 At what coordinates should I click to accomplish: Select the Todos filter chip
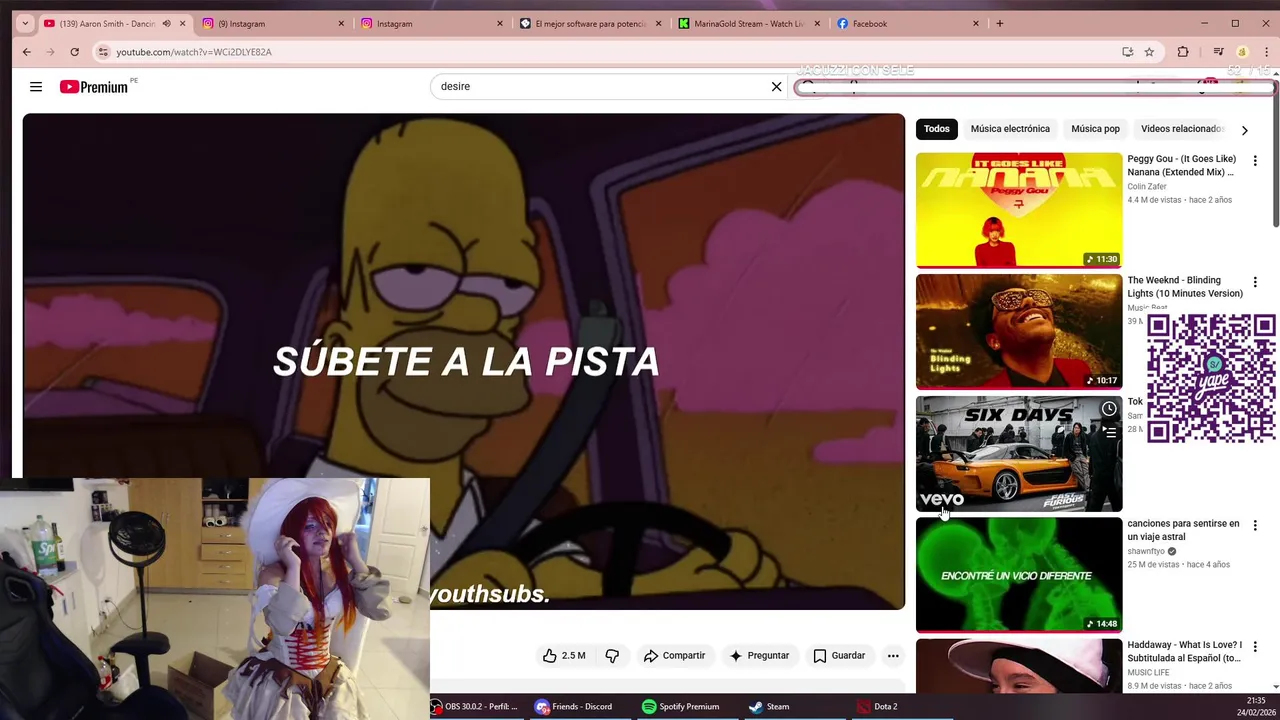[x=937, y=129]
